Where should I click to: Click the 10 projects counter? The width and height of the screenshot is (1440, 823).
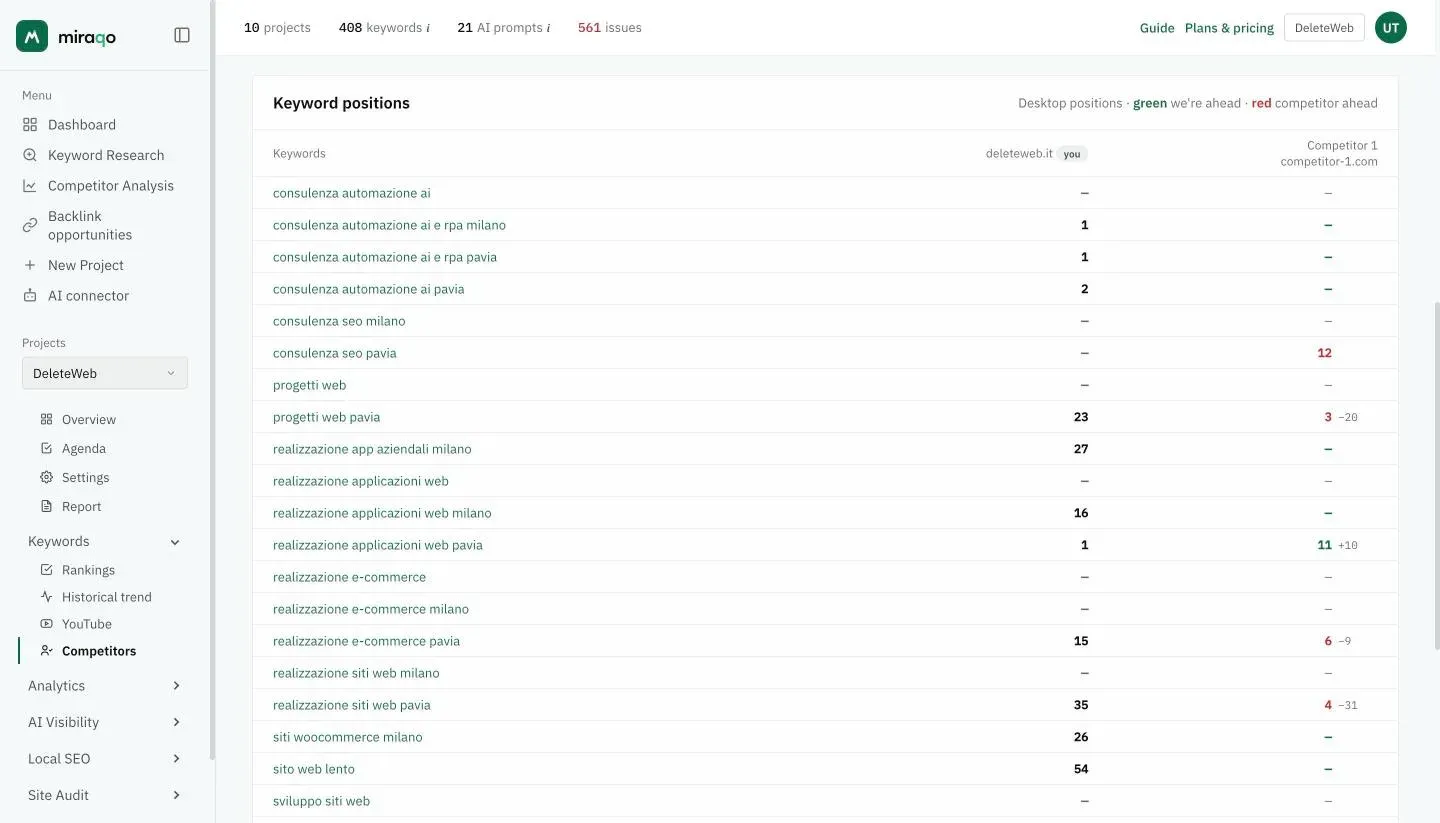point(277,28)
